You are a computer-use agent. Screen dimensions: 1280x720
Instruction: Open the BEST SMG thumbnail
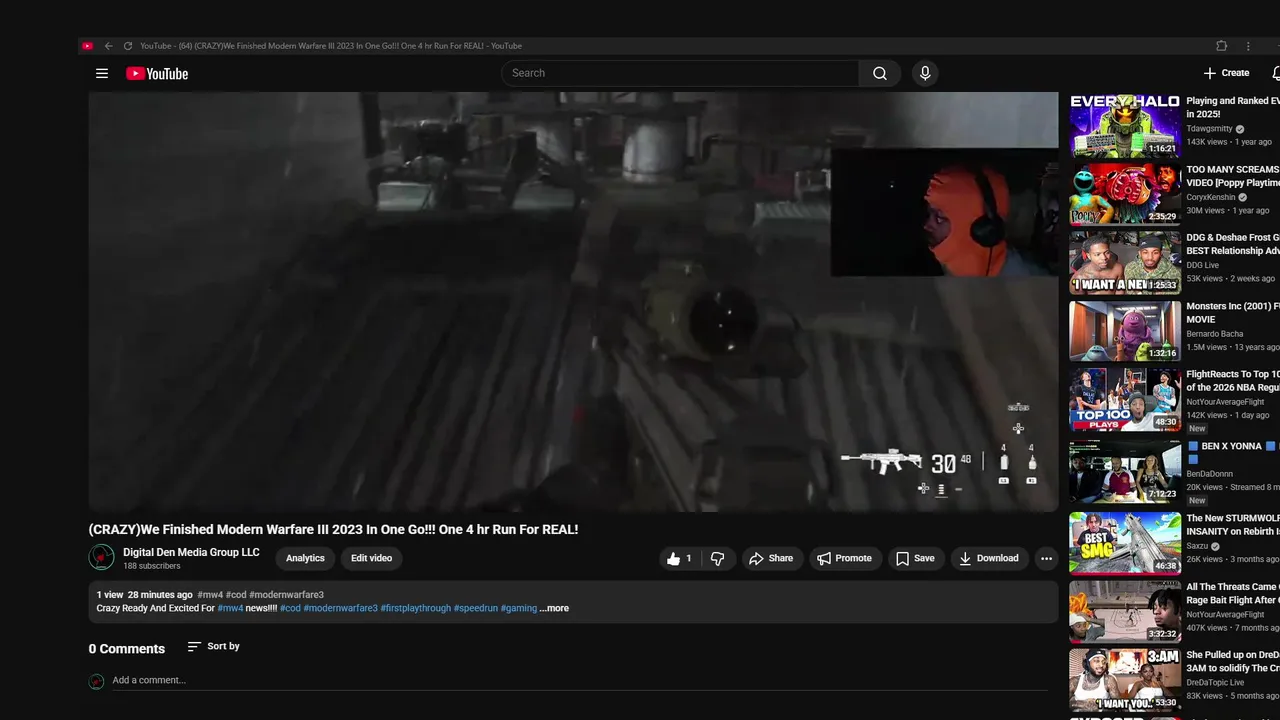coord(1125,543)
